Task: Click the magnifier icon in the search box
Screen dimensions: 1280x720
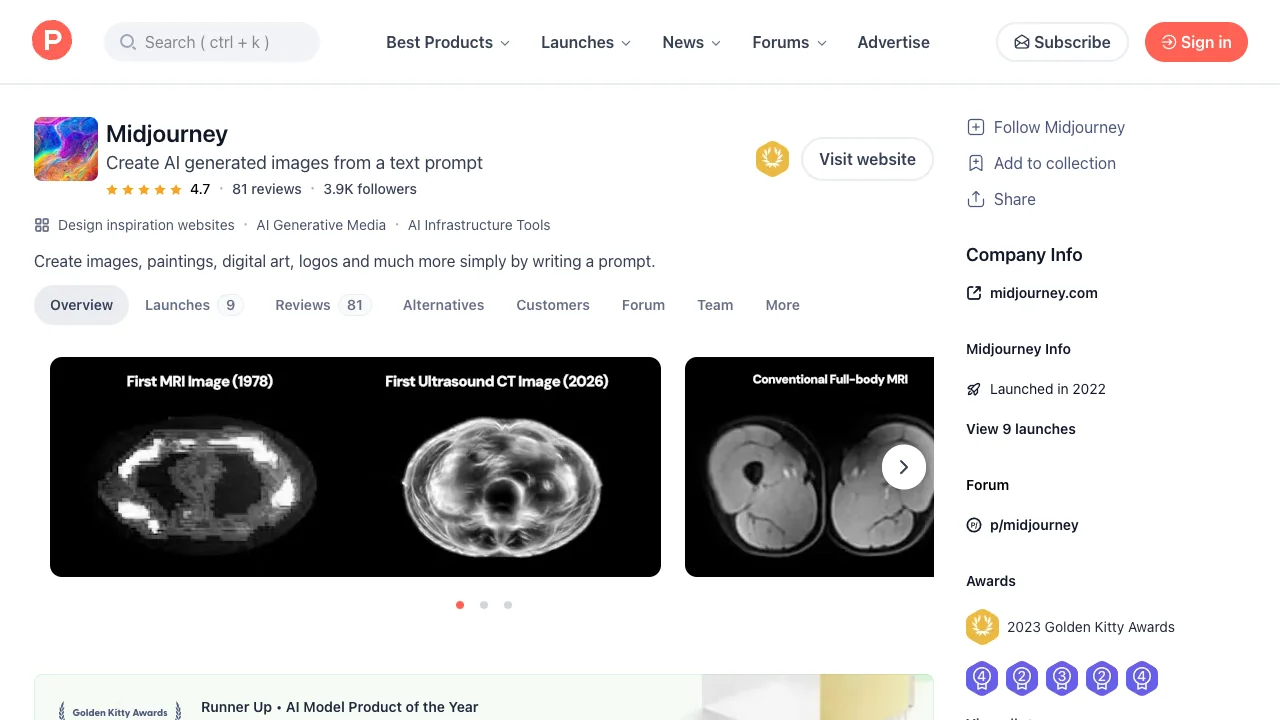Action: pyautogui.click(x=128, y=42)
